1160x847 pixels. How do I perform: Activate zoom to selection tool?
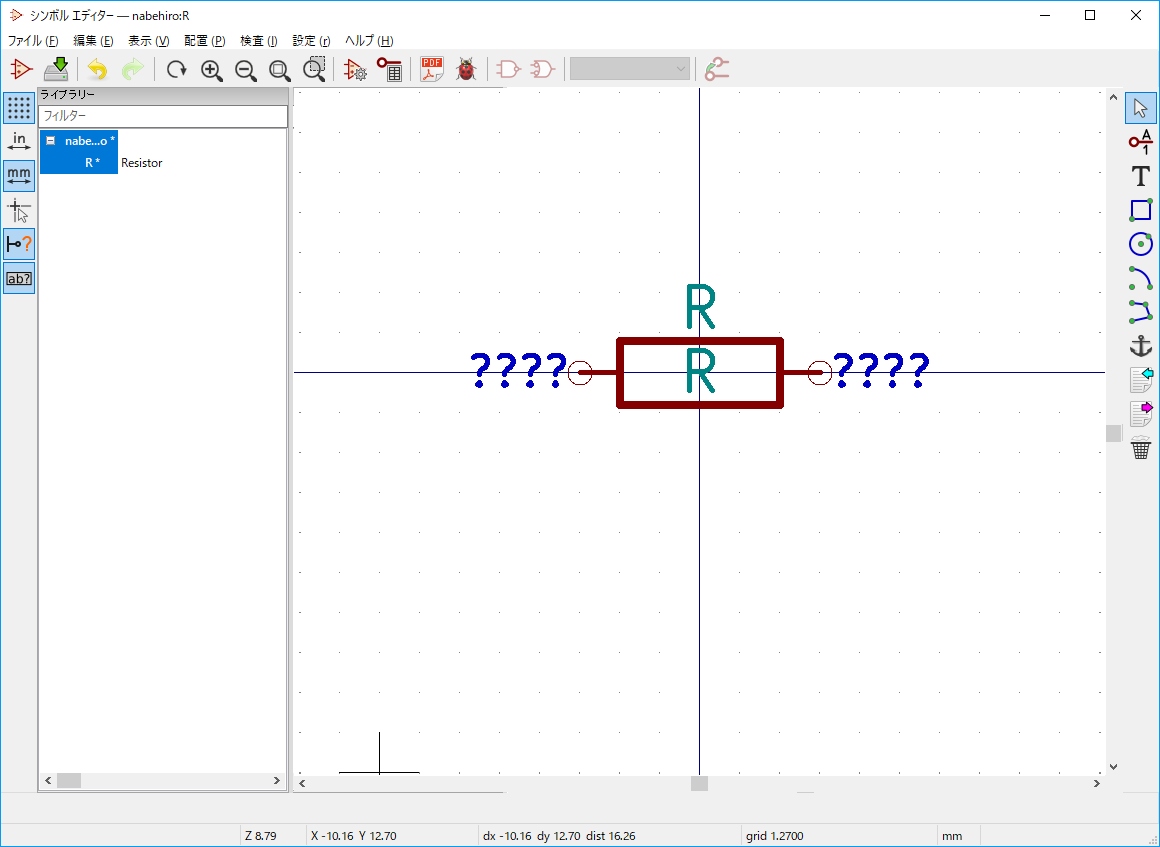314,70
